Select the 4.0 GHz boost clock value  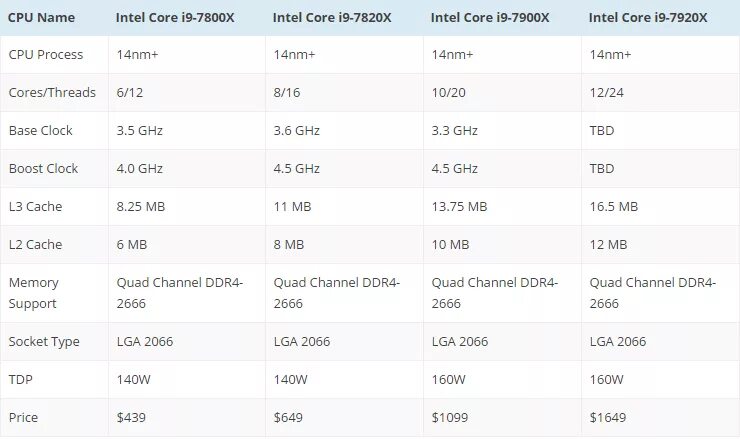pyautogui.click(x=140, y=169)
